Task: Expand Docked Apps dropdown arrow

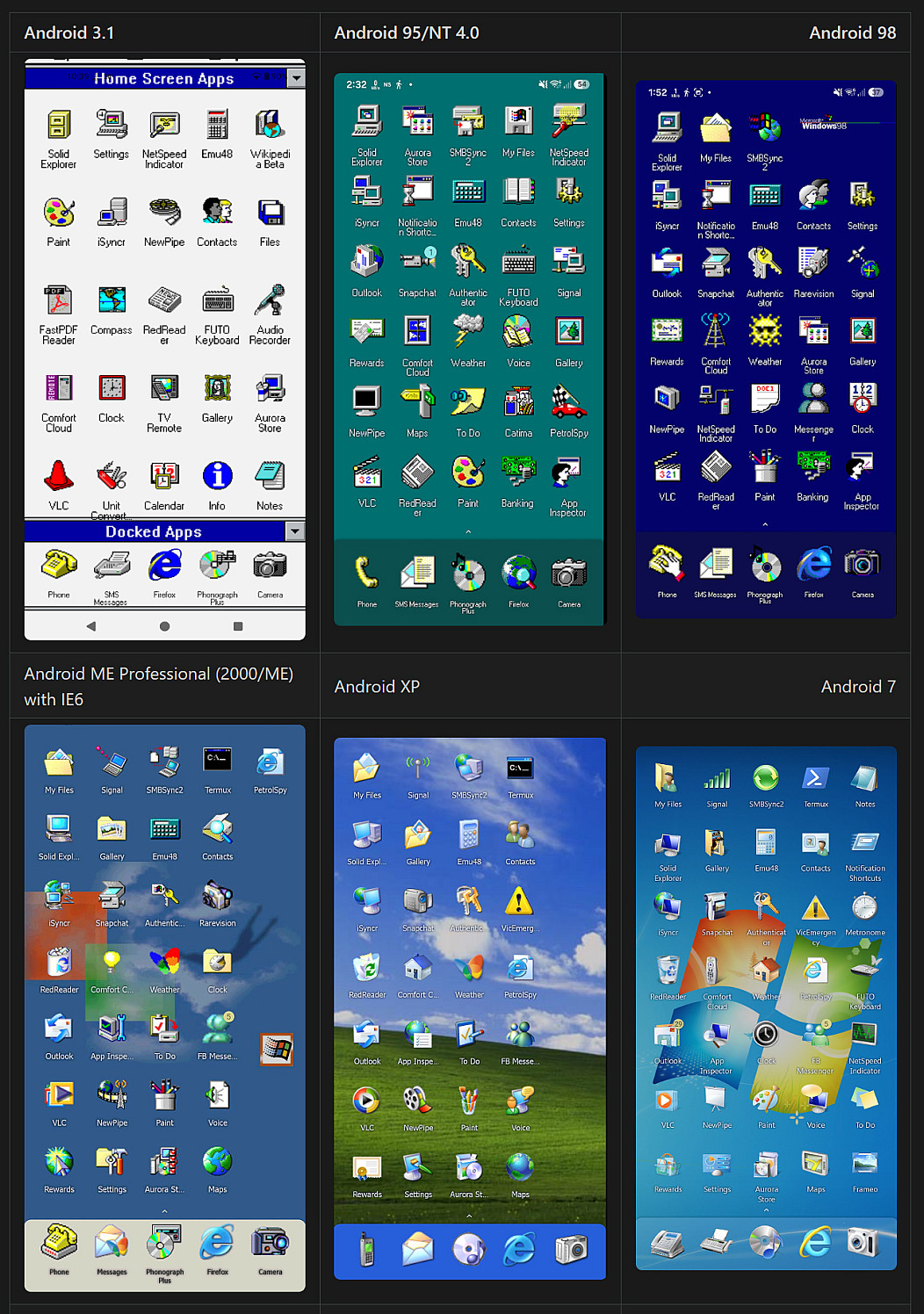Action: [x=295, y=531]
